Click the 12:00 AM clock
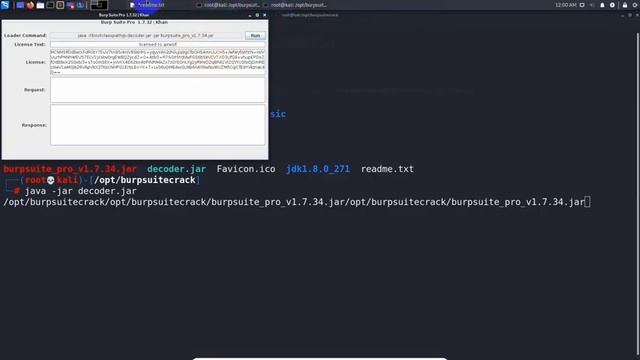The height and width of the screenshot is (360, 640). coord(566,5)
